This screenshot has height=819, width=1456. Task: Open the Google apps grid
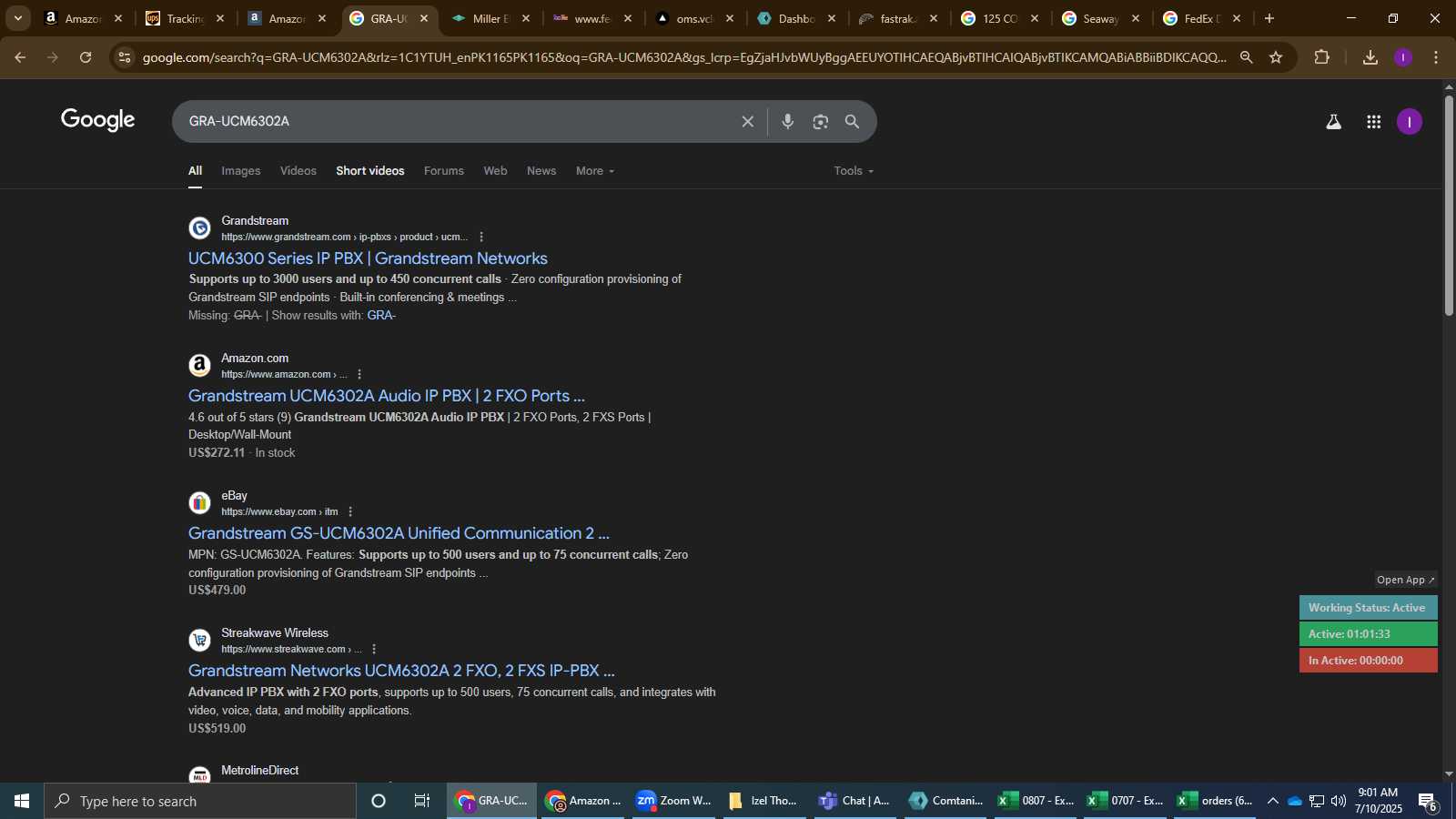(1373, 121)
